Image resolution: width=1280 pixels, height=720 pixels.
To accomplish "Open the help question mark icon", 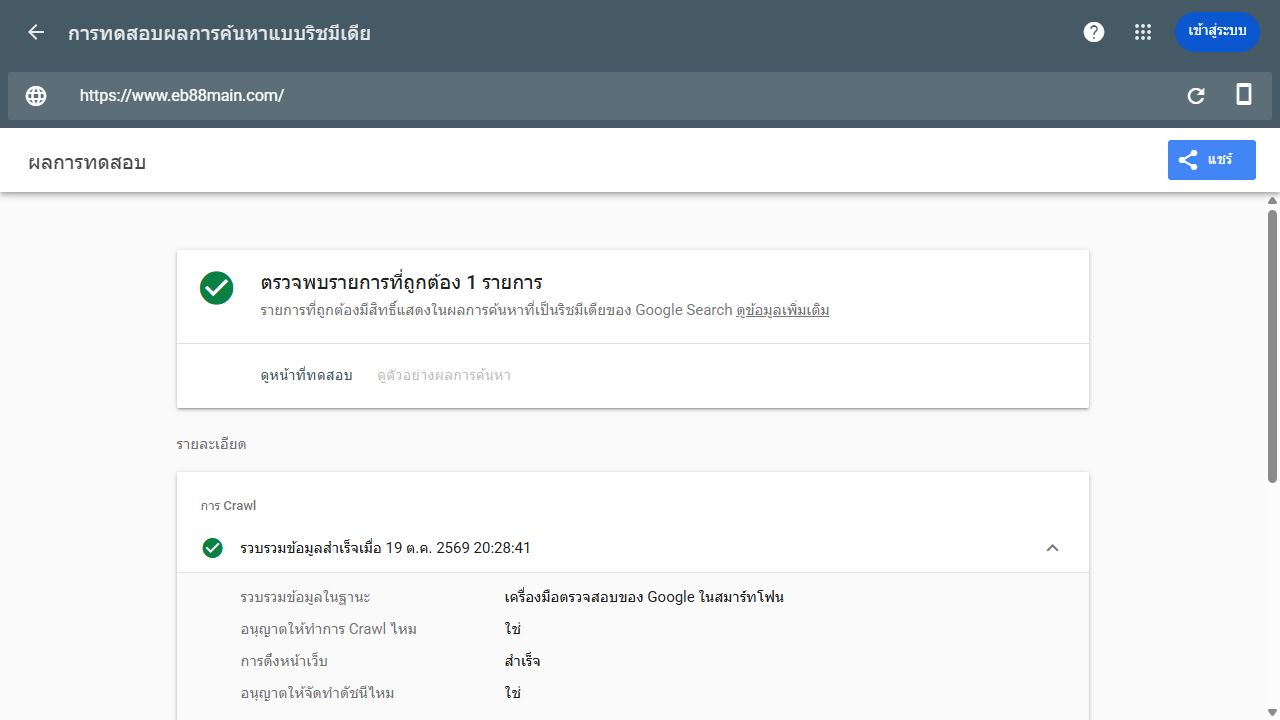I will point(1094,32).
